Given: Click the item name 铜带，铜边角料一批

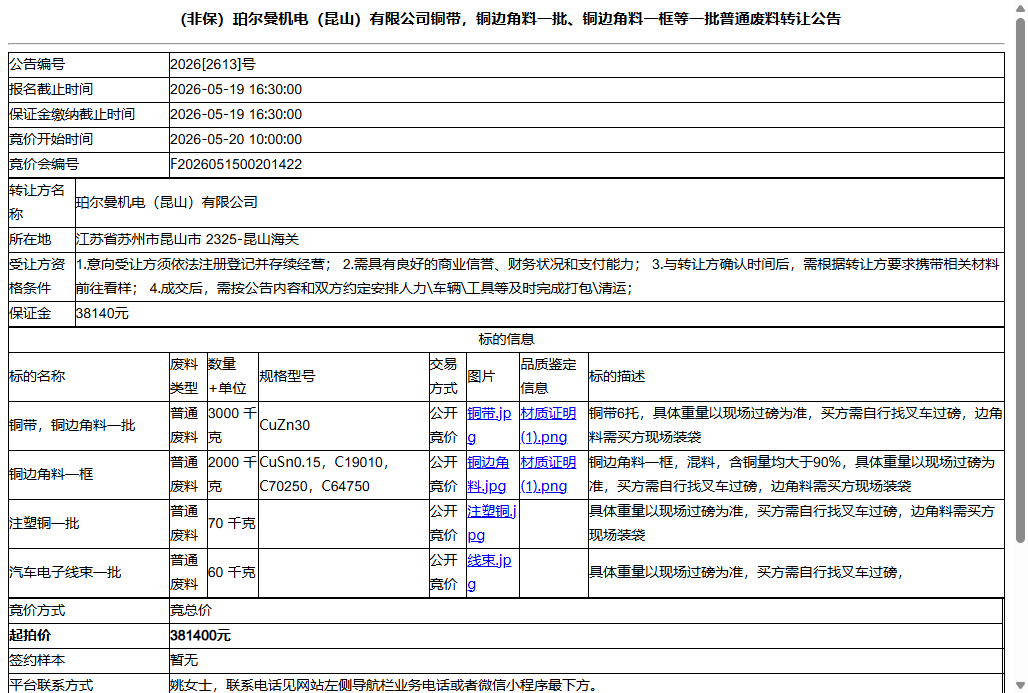Looking at the screenshot, I should tap(72, 425).
